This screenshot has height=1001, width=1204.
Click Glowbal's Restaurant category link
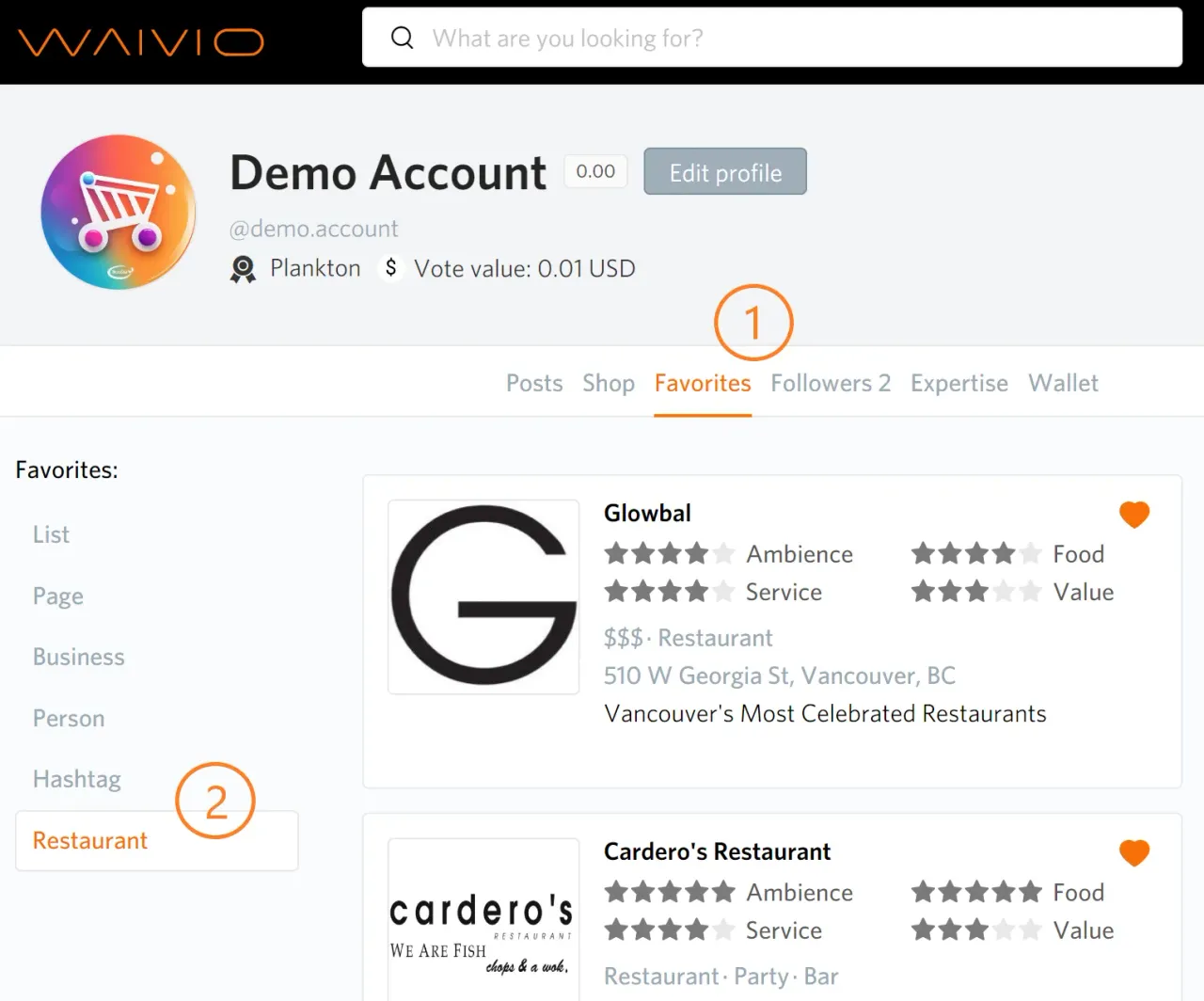[x=715, y=638]
